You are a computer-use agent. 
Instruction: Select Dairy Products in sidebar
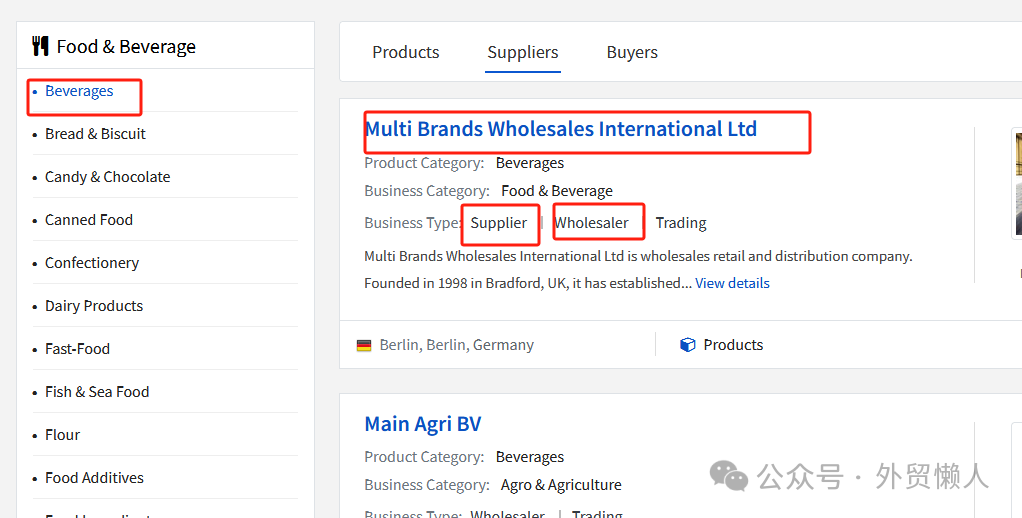93,306
